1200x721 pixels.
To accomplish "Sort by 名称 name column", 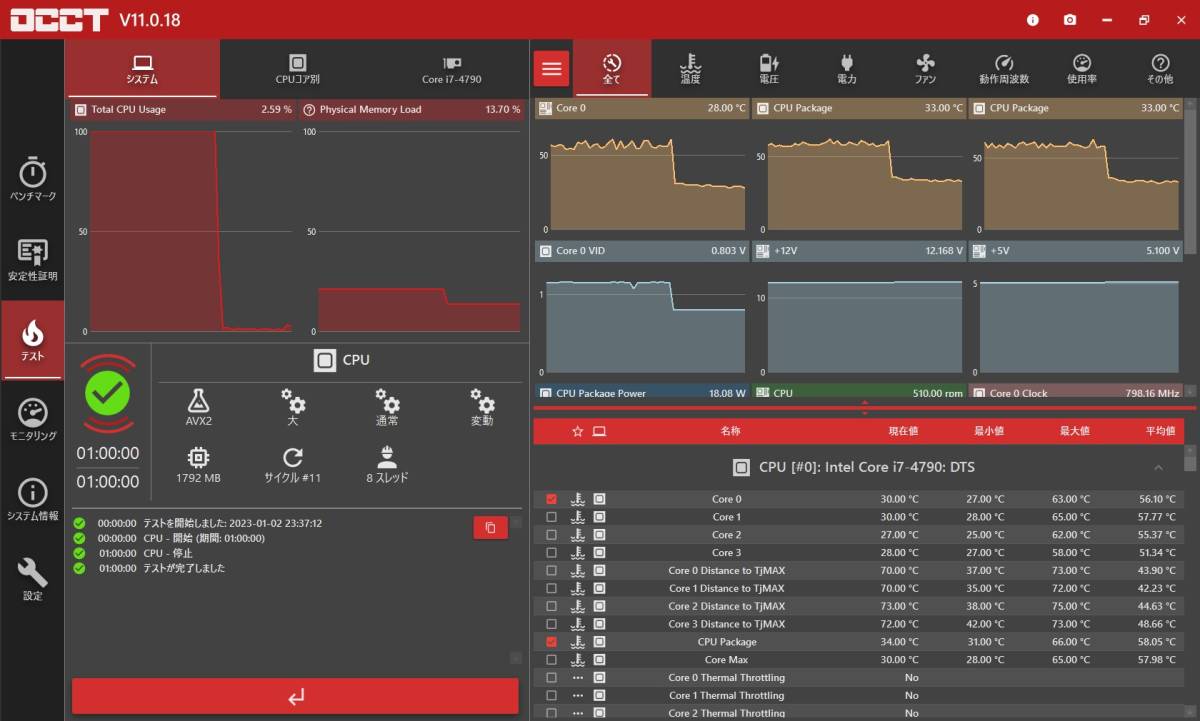I will 730,431.
